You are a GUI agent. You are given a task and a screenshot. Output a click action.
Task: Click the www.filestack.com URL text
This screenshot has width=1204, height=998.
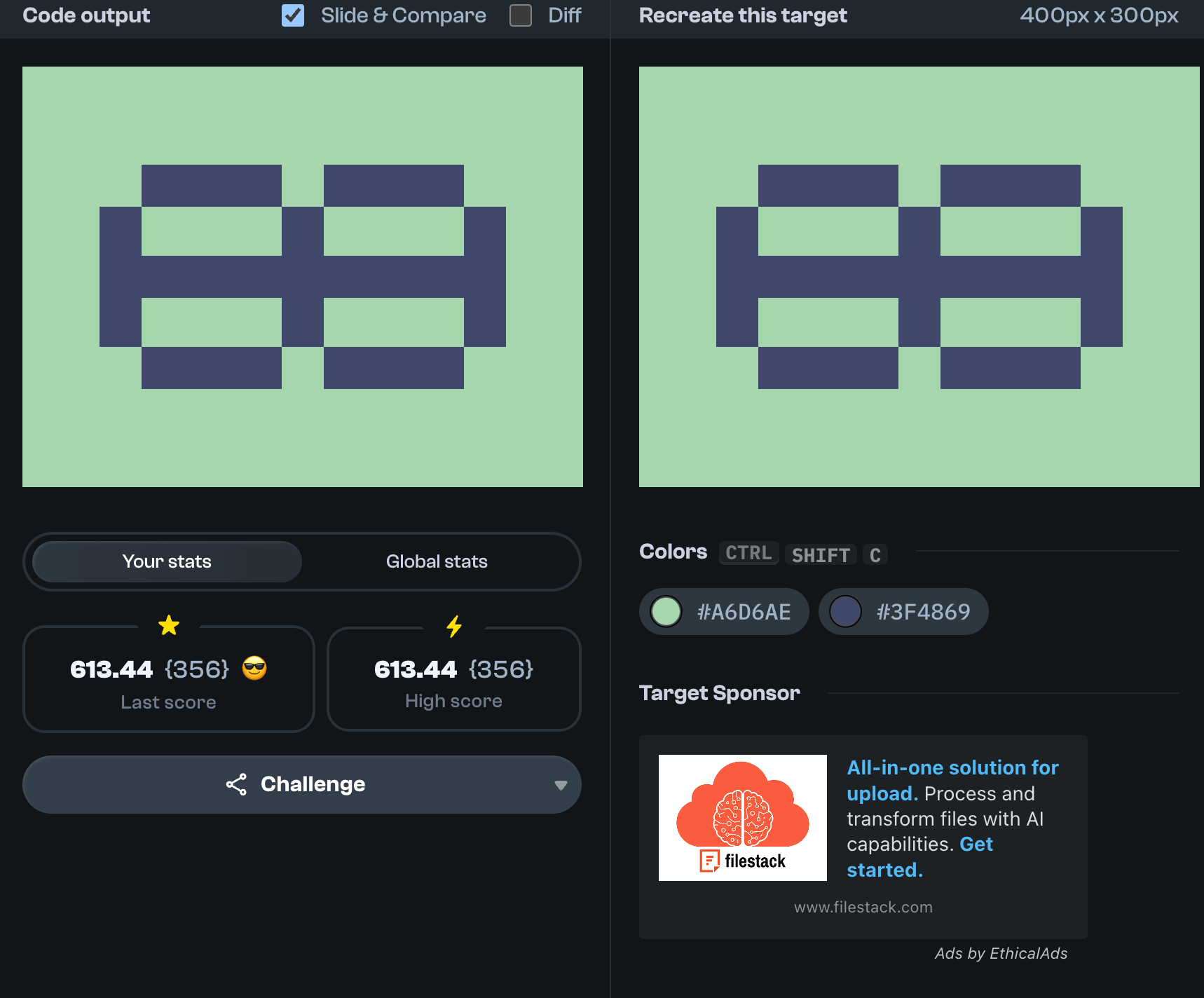click(863, 907)
